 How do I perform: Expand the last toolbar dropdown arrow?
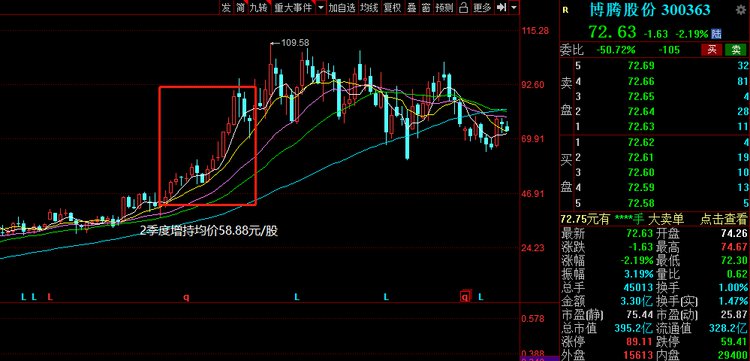click(x=514, y=7)
